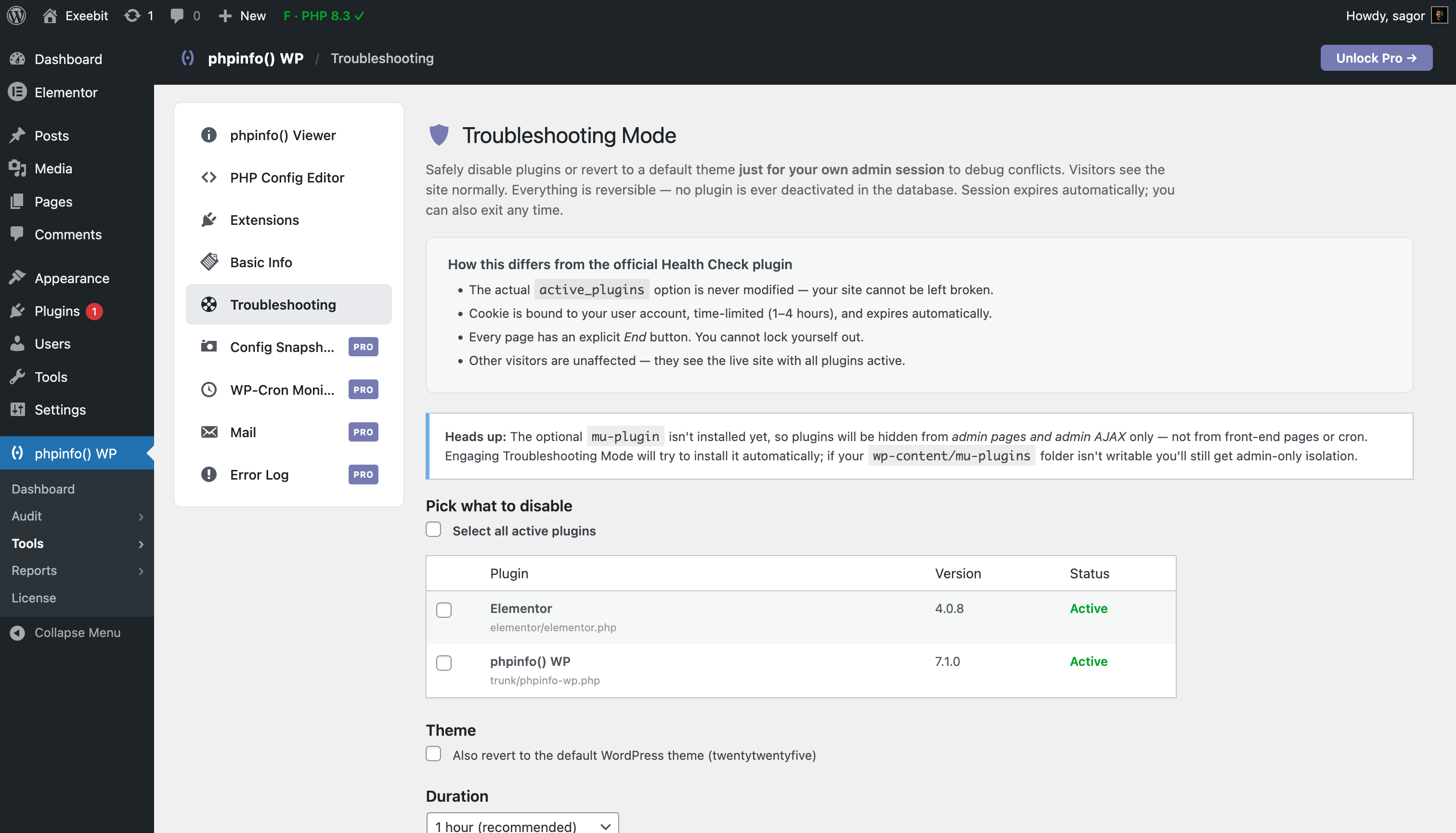Click the Media icon in sidebar
Viewport: 1456px width, 833px height.
point(18,168)
